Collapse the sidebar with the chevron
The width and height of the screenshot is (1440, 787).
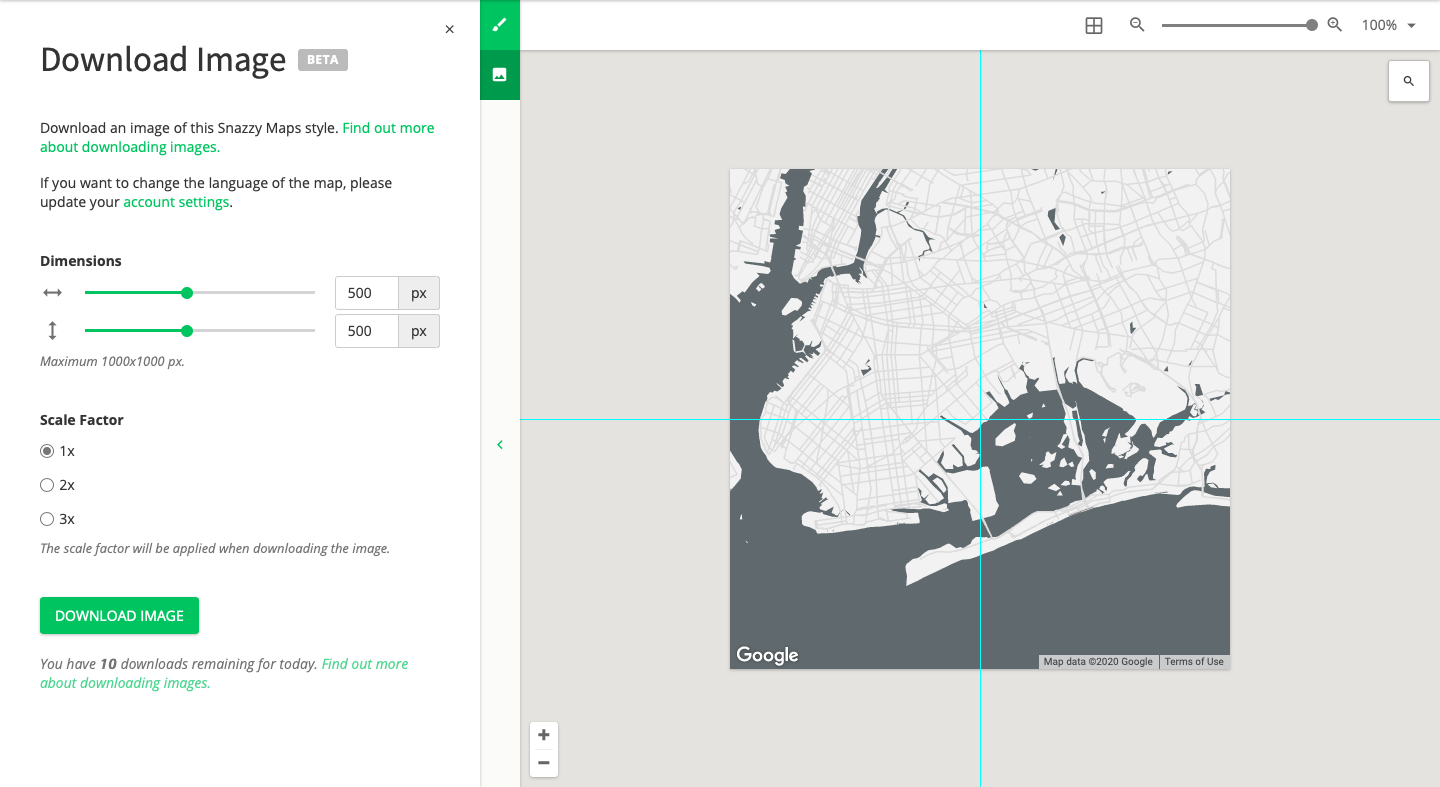[x=500, y=444]
